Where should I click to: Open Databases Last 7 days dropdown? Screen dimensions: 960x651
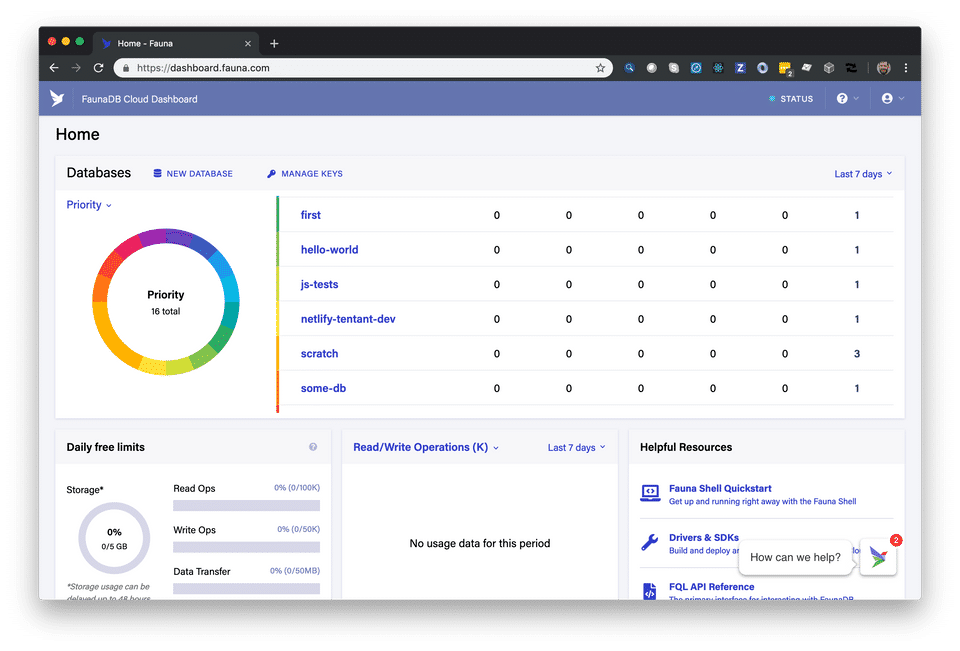coord(863,174)
